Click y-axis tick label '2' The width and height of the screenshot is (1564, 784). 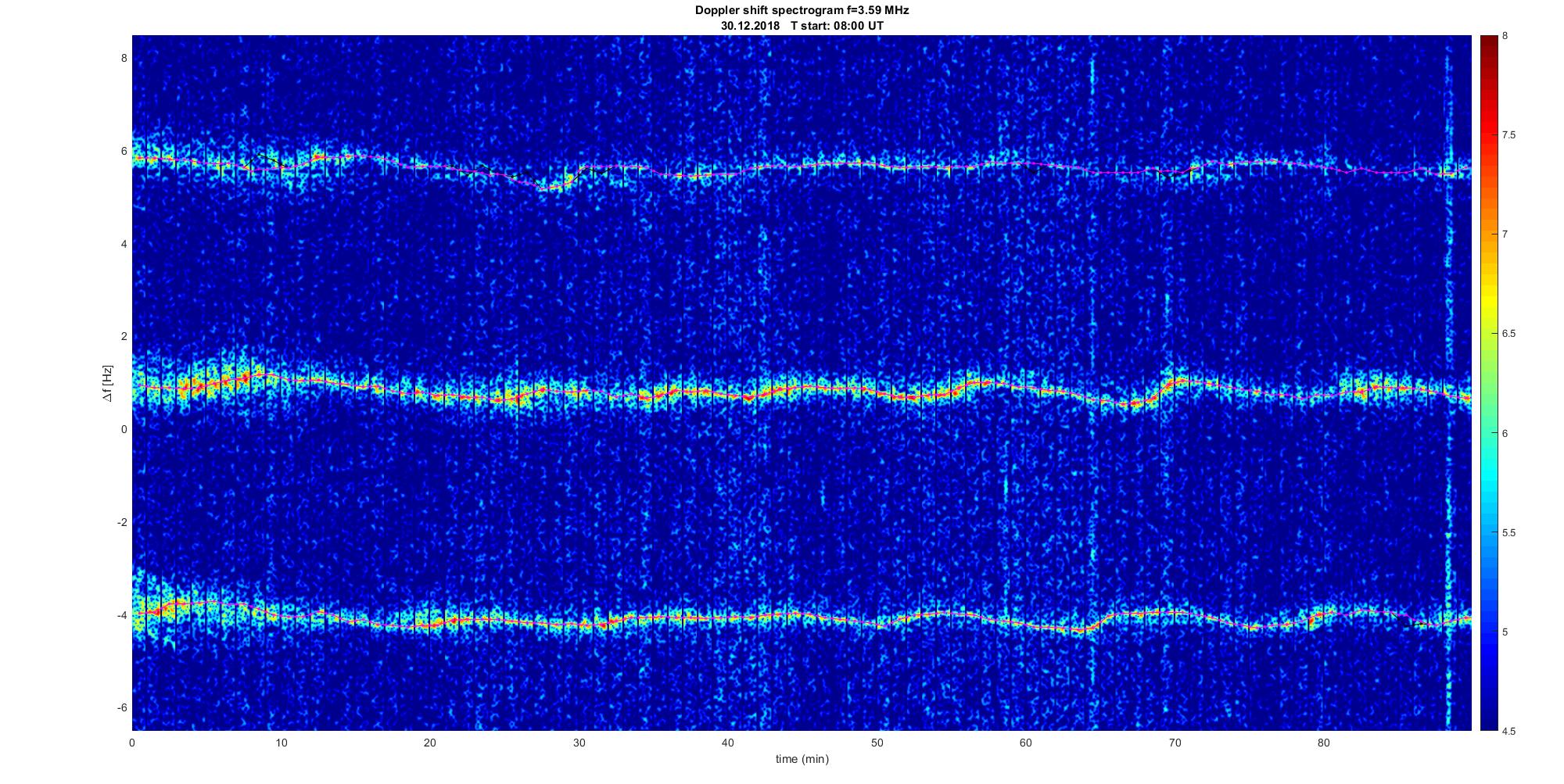pyautogui.click(x=124, y=336)
